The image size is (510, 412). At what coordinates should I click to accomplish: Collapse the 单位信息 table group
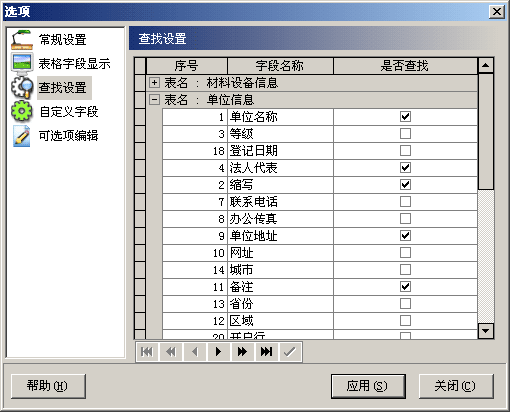click(x=154, y=99)
